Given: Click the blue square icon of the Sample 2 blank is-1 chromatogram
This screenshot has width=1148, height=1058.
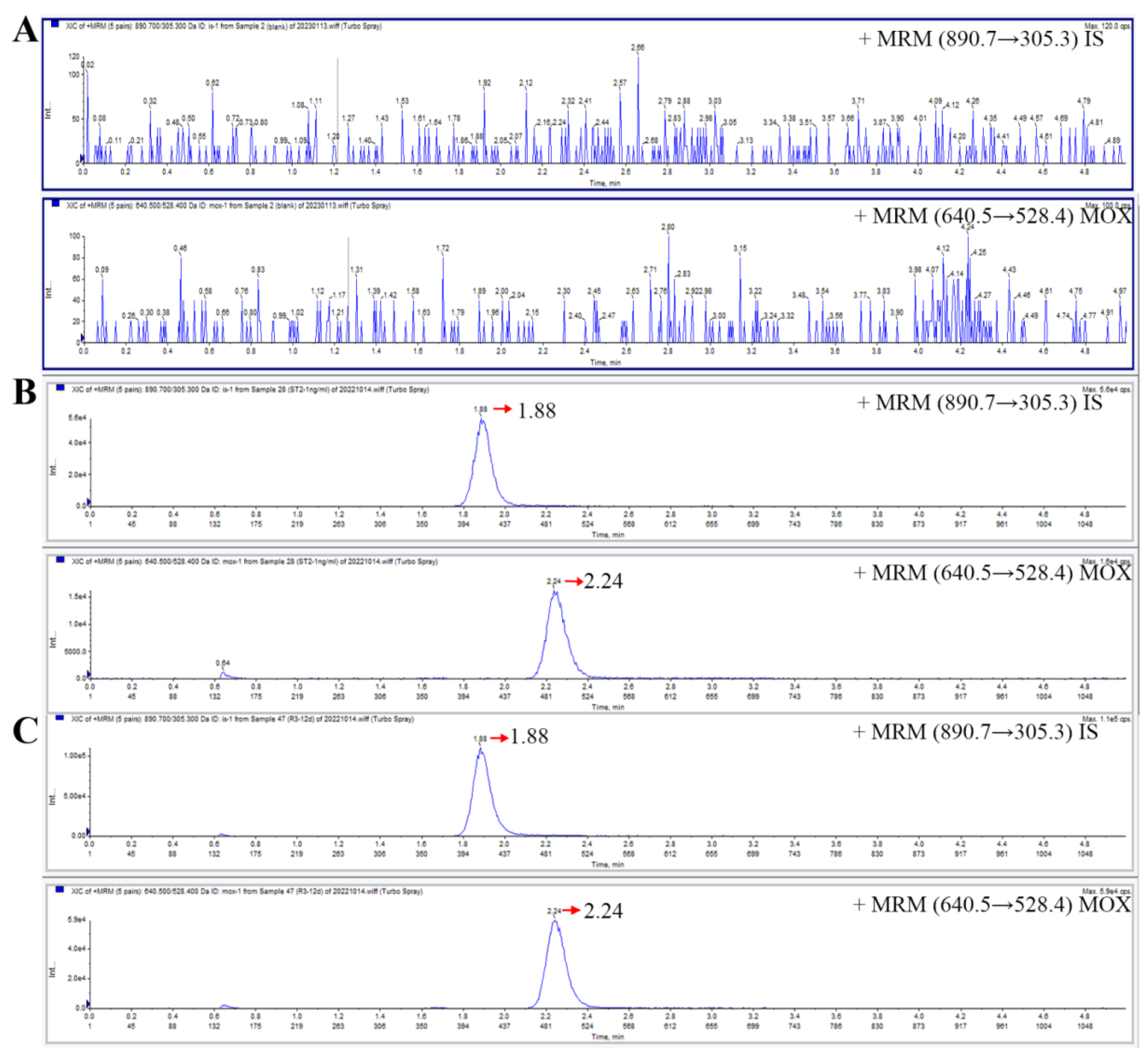Looking at the screenshot, I should coord(55,24).
